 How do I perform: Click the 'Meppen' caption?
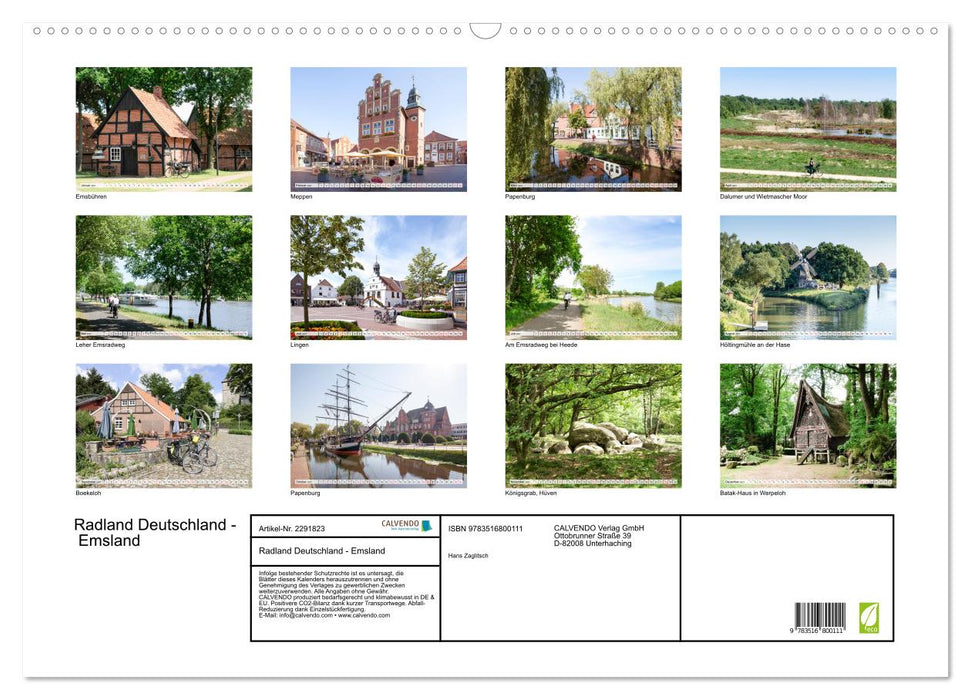pos(301,196)
